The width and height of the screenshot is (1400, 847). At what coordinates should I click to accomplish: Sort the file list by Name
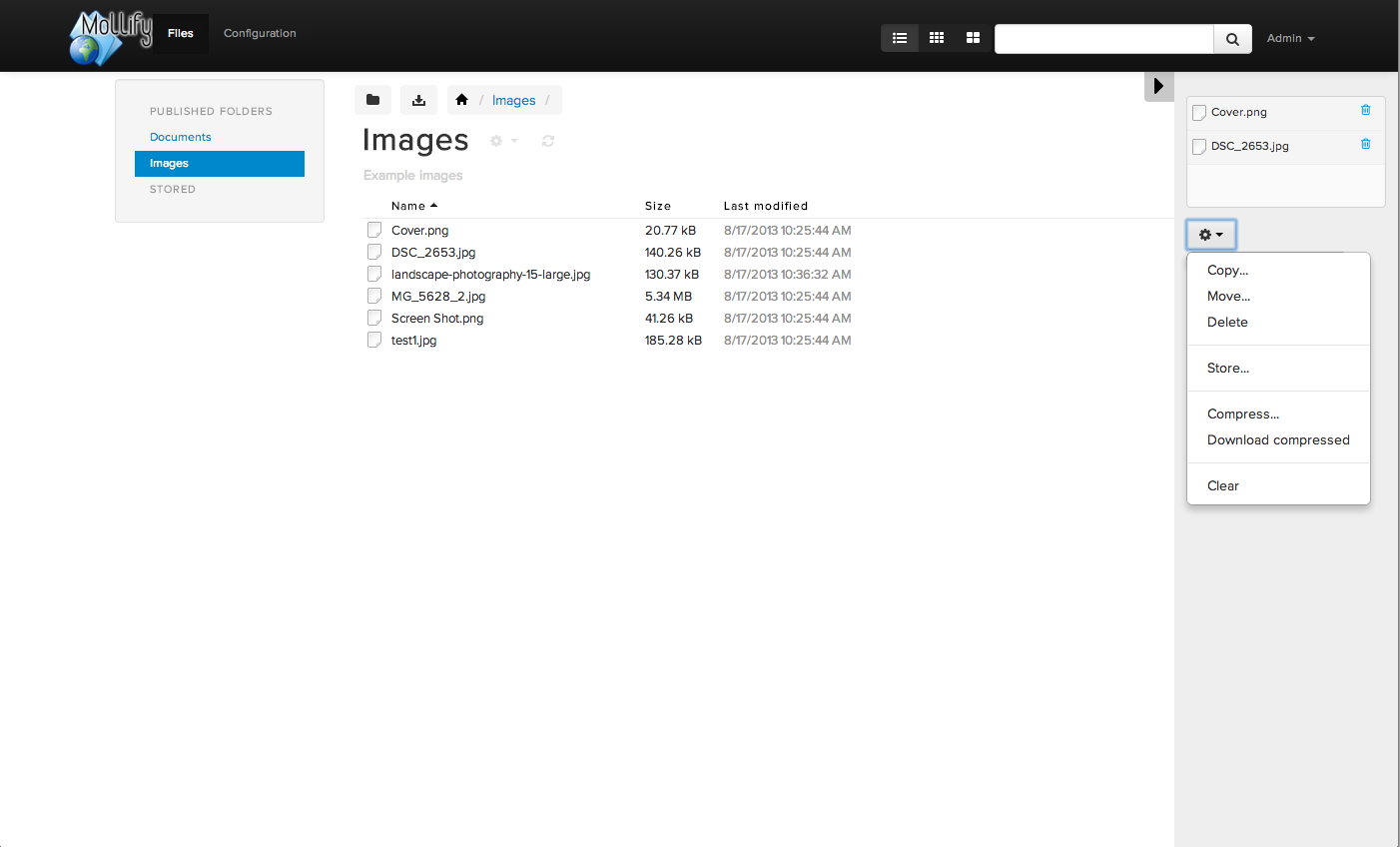(x=414, y=206)
